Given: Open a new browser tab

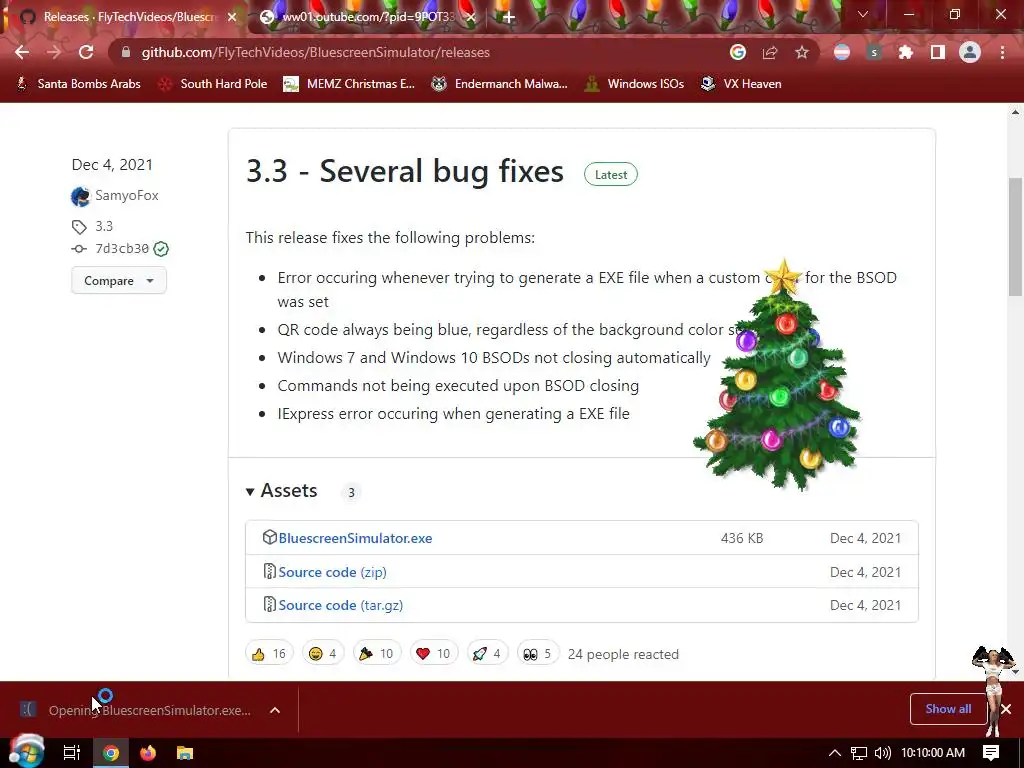Looking at the screenshot, I should (509, 17).
